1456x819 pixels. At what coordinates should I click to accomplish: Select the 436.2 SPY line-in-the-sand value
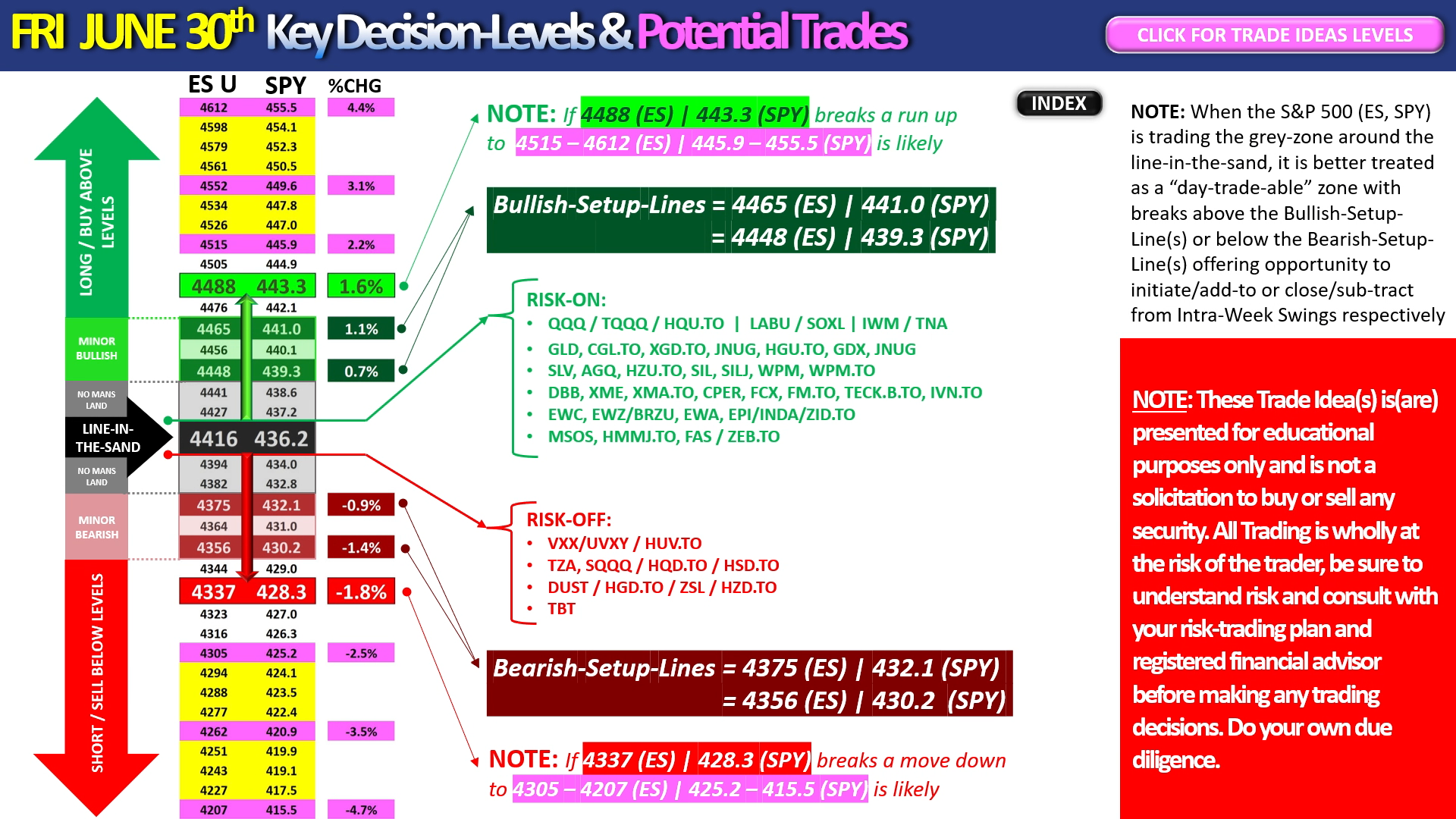[281, 438]
